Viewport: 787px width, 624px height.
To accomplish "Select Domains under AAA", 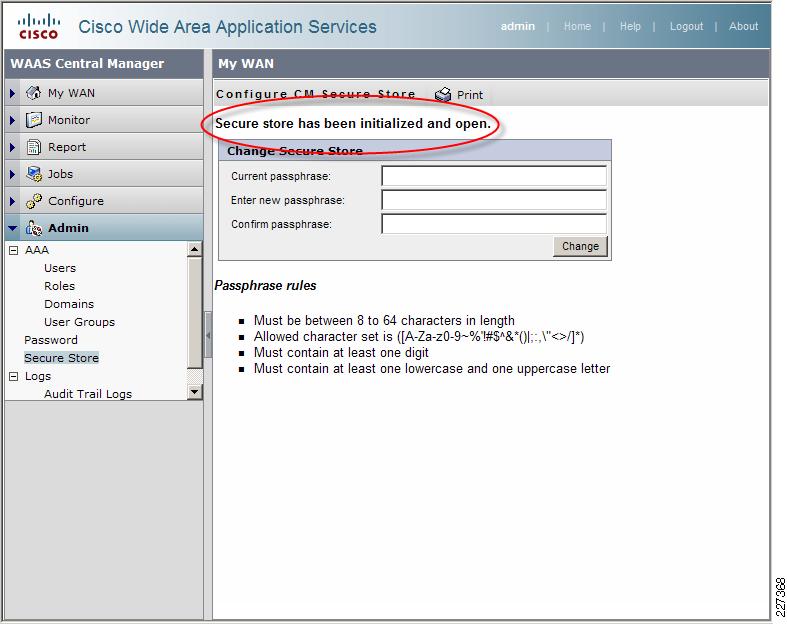I will point(69,304).
